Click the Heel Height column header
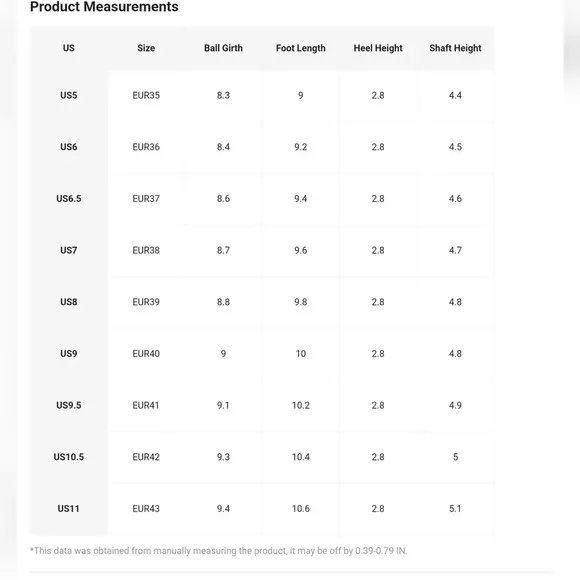 tap(378, 48)
